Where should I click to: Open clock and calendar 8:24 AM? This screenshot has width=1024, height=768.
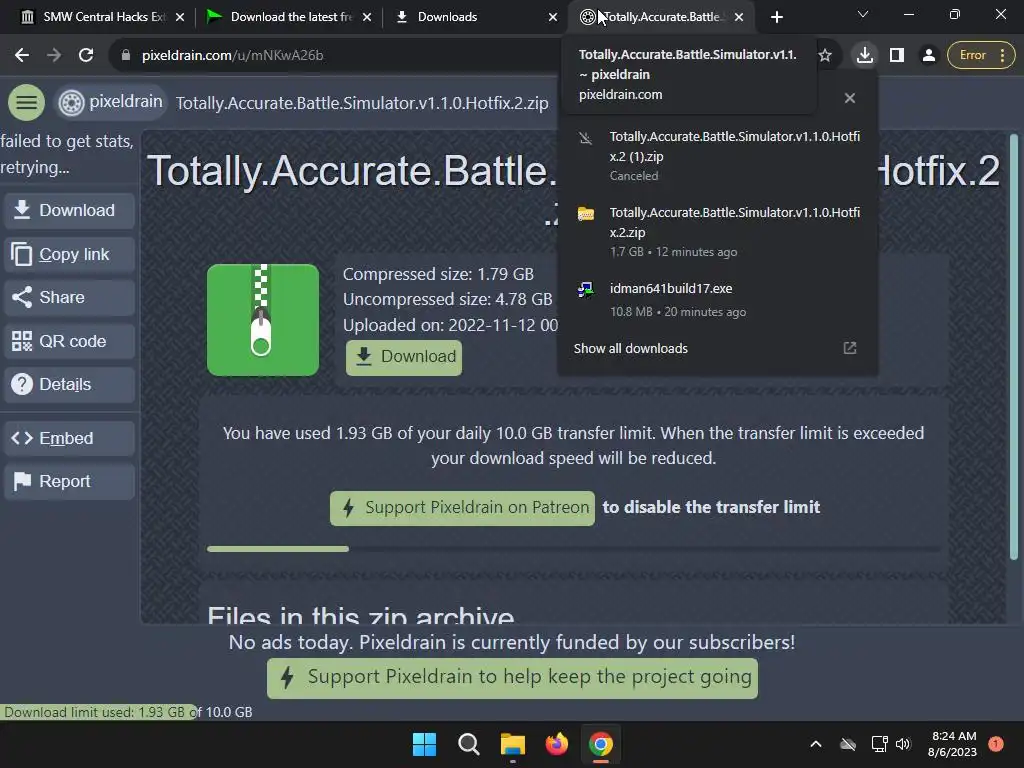tap(953, 744)
